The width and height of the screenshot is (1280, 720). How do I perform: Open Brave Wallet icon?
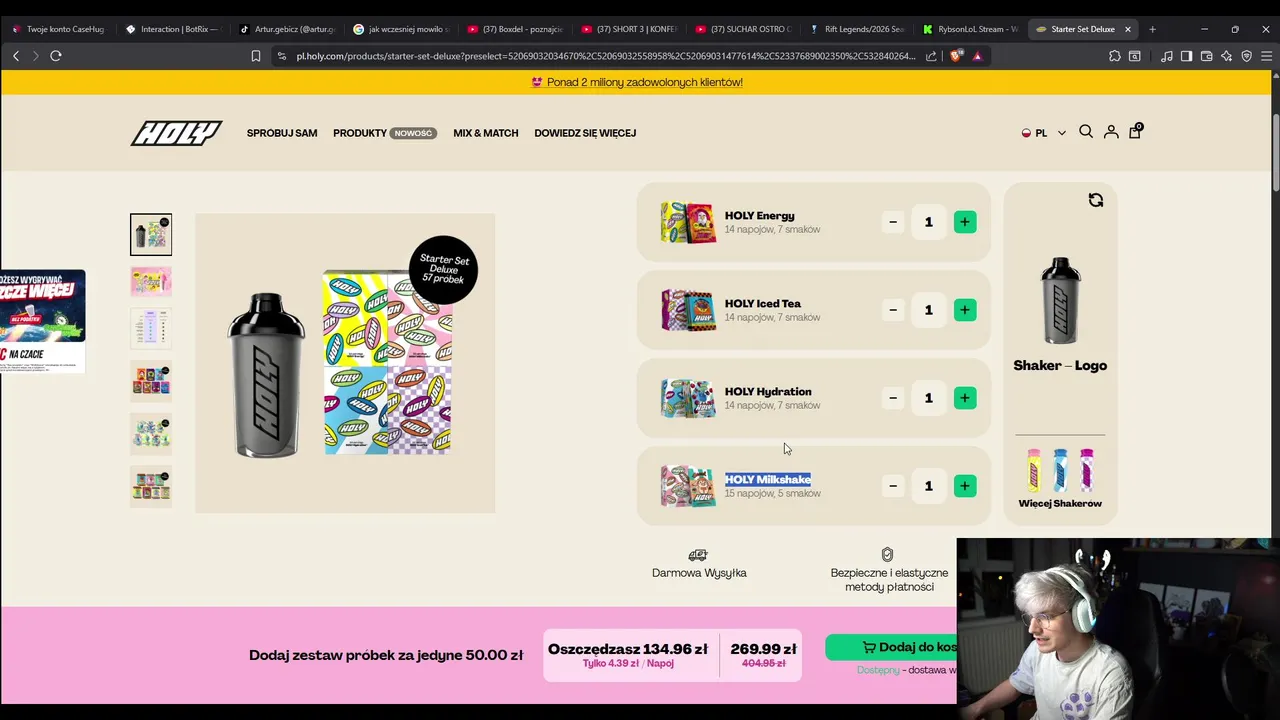tap(1206, 56)
